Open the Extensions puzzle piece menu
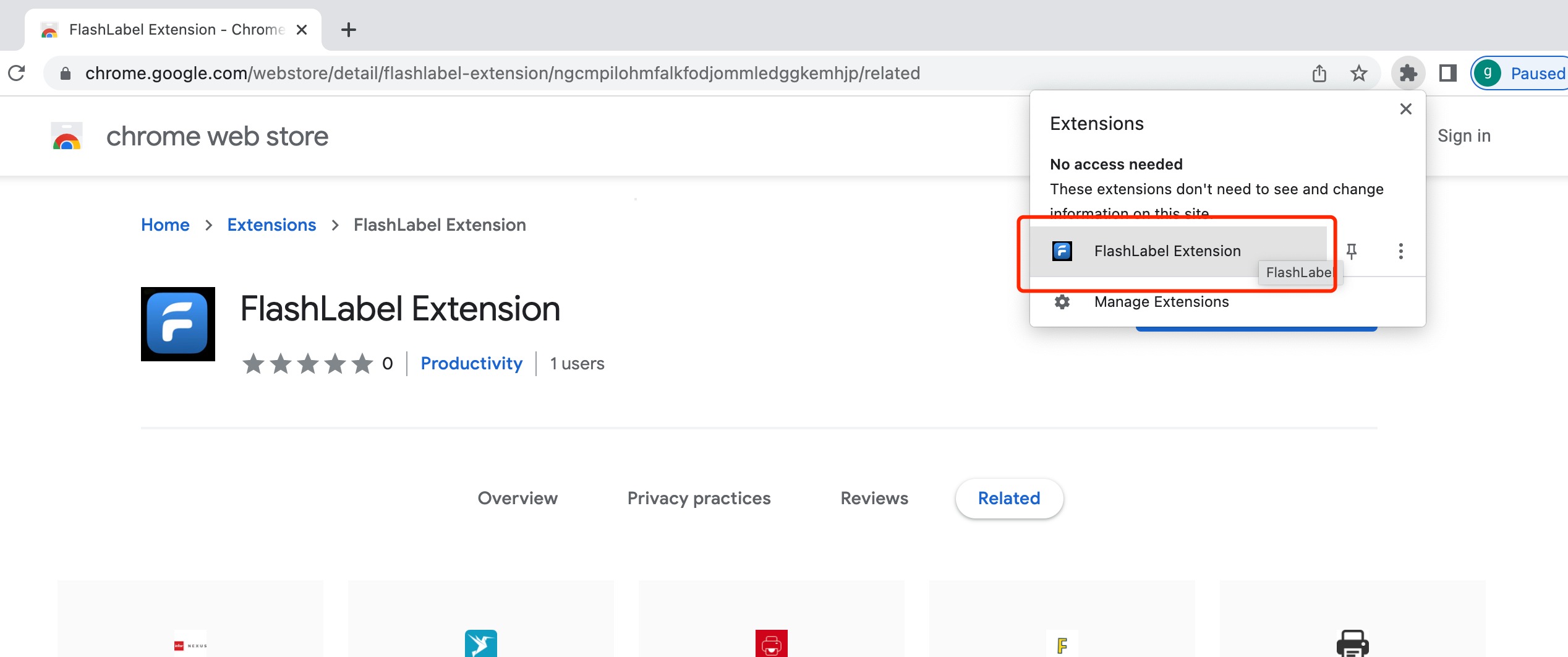Screen dimensions: 1568x657 point(1408,73)
